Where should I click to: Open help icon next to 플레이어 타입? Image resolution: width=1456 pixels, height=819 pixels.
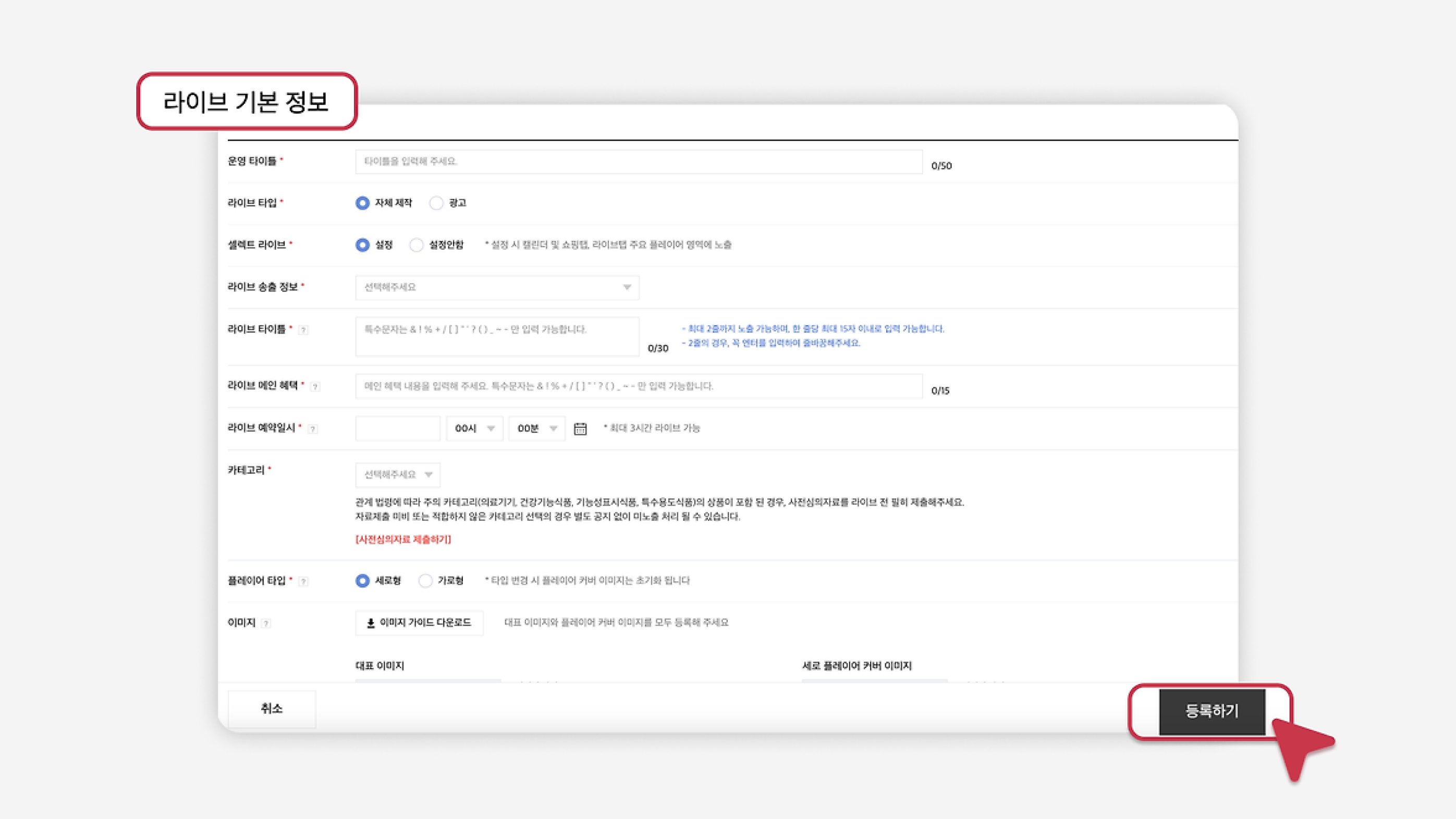pos(303,581)
